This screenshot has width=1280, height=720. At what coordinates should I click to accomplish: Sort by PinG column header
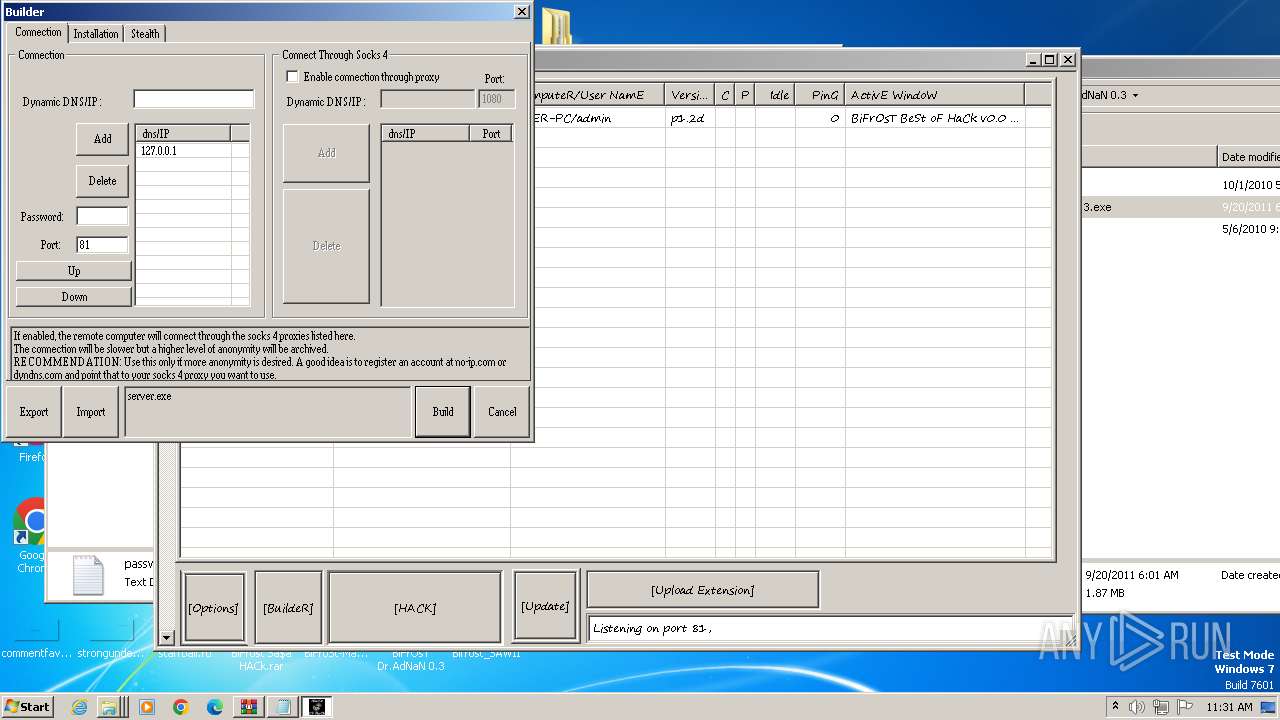pos(821,95)
